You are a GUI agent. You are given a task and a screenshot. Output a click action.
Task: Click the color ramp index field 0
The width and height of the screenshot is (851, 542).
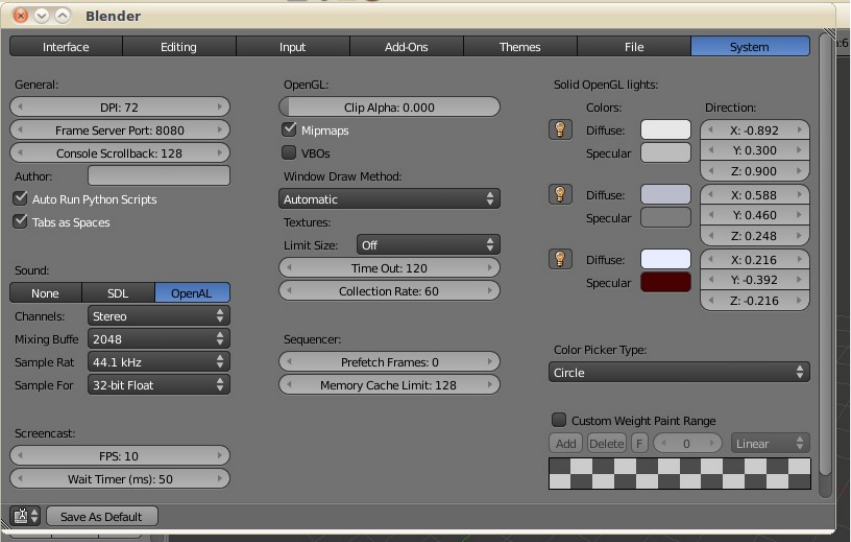click(688, 443)
